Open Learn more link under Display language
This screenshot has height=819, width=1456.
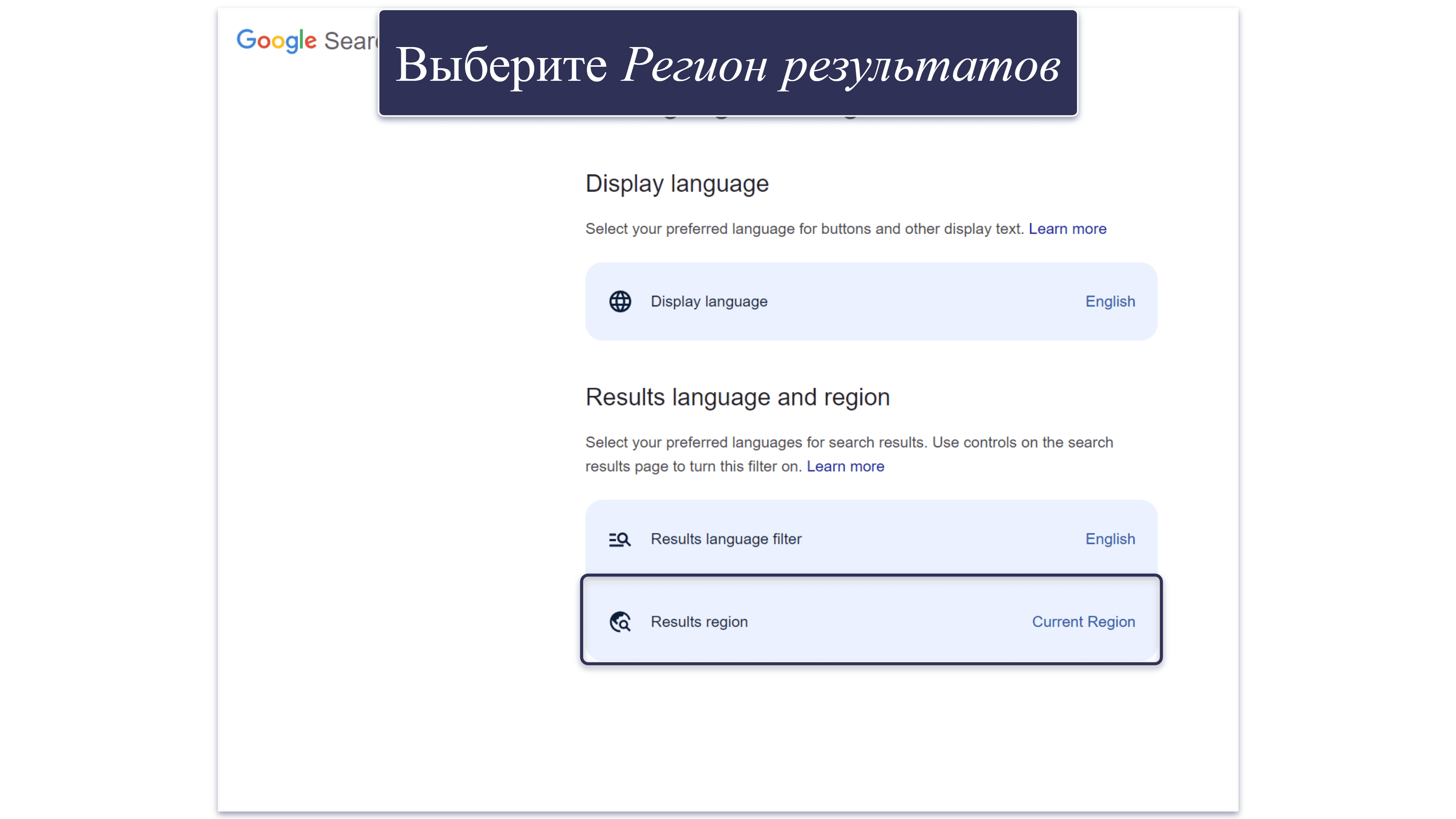[1067, 229]
